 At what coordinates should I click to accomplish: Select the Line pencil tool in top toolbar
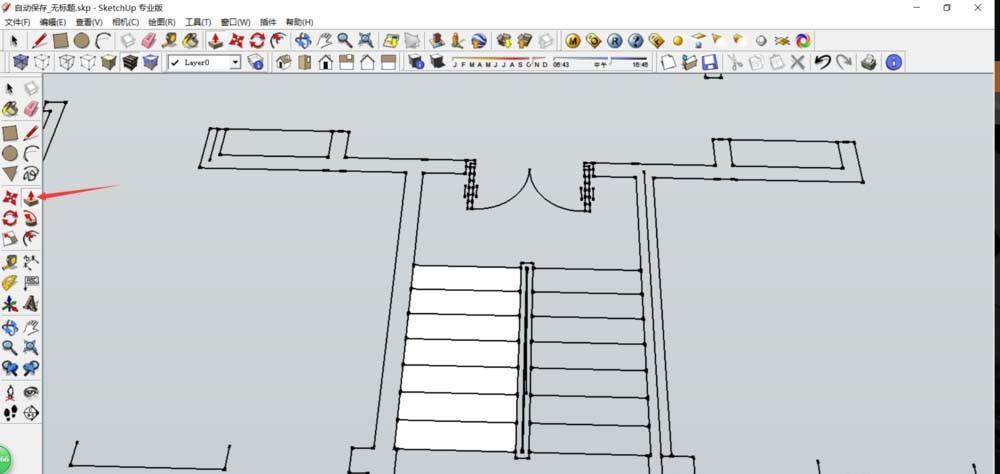(x=40, y=41)
